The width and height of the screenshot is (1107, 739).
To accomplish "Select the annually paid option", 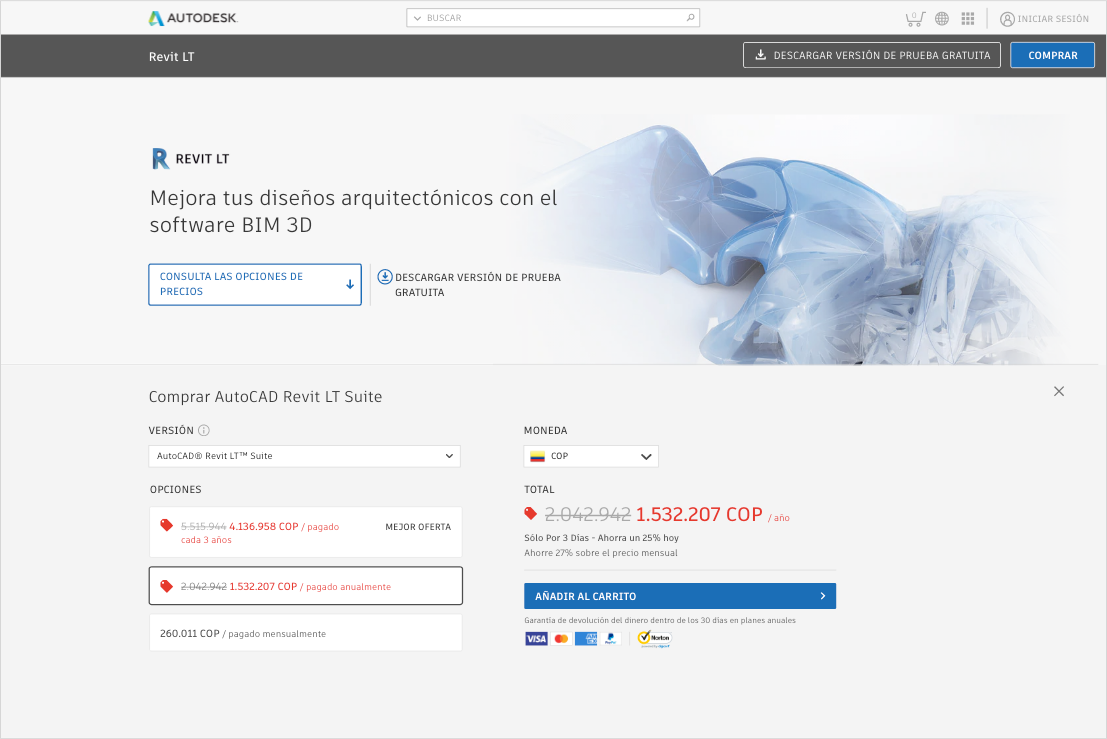I will point(306,586).
